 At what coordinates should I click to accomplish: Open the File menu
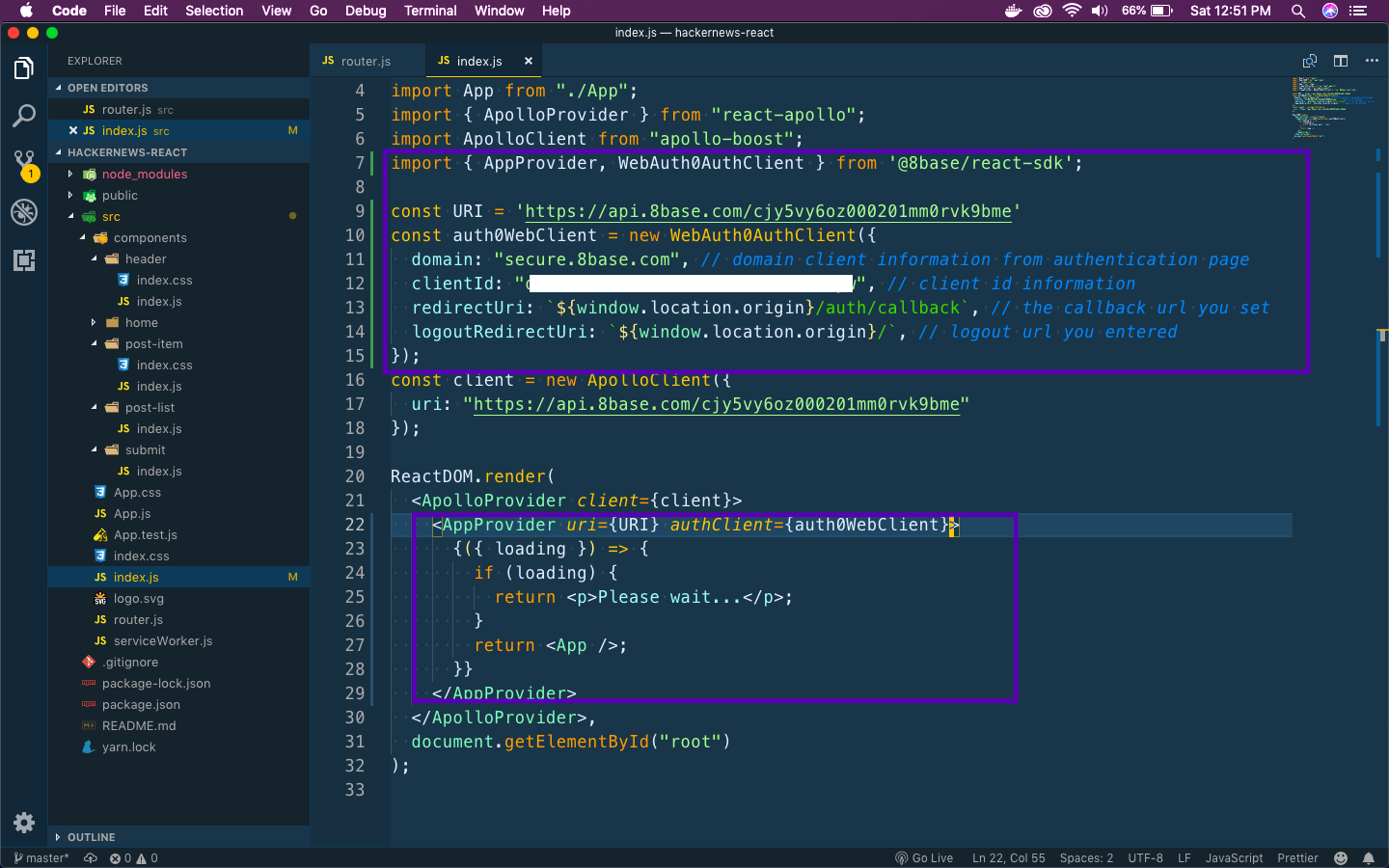(115, 11)
